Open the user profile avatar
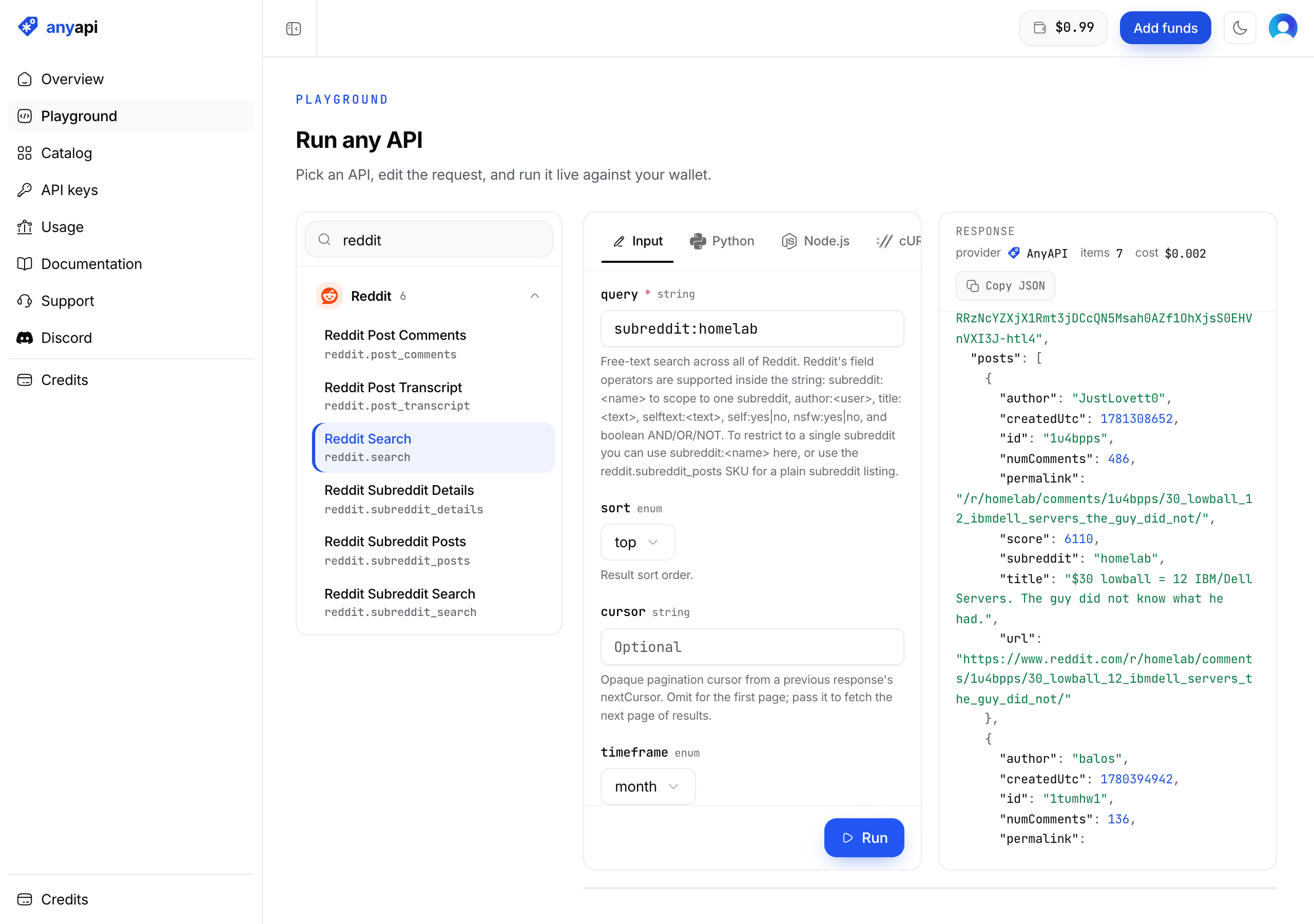1314x924 pixels. pyautogui.click(x=1283, y=28)
